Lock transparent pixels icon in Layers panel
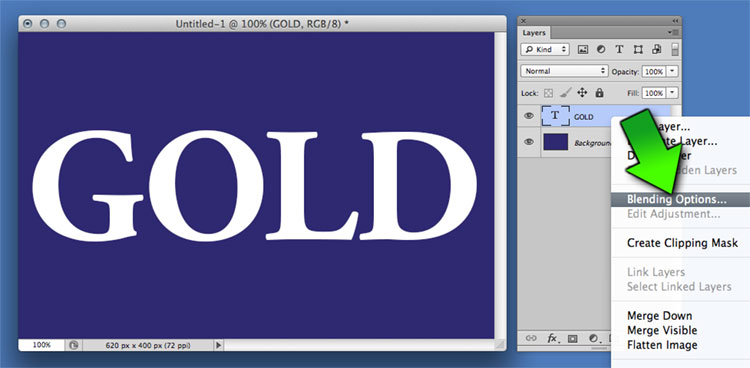This screenshot has width=750, height=368. pyautogui.click(x=548, y=93)
